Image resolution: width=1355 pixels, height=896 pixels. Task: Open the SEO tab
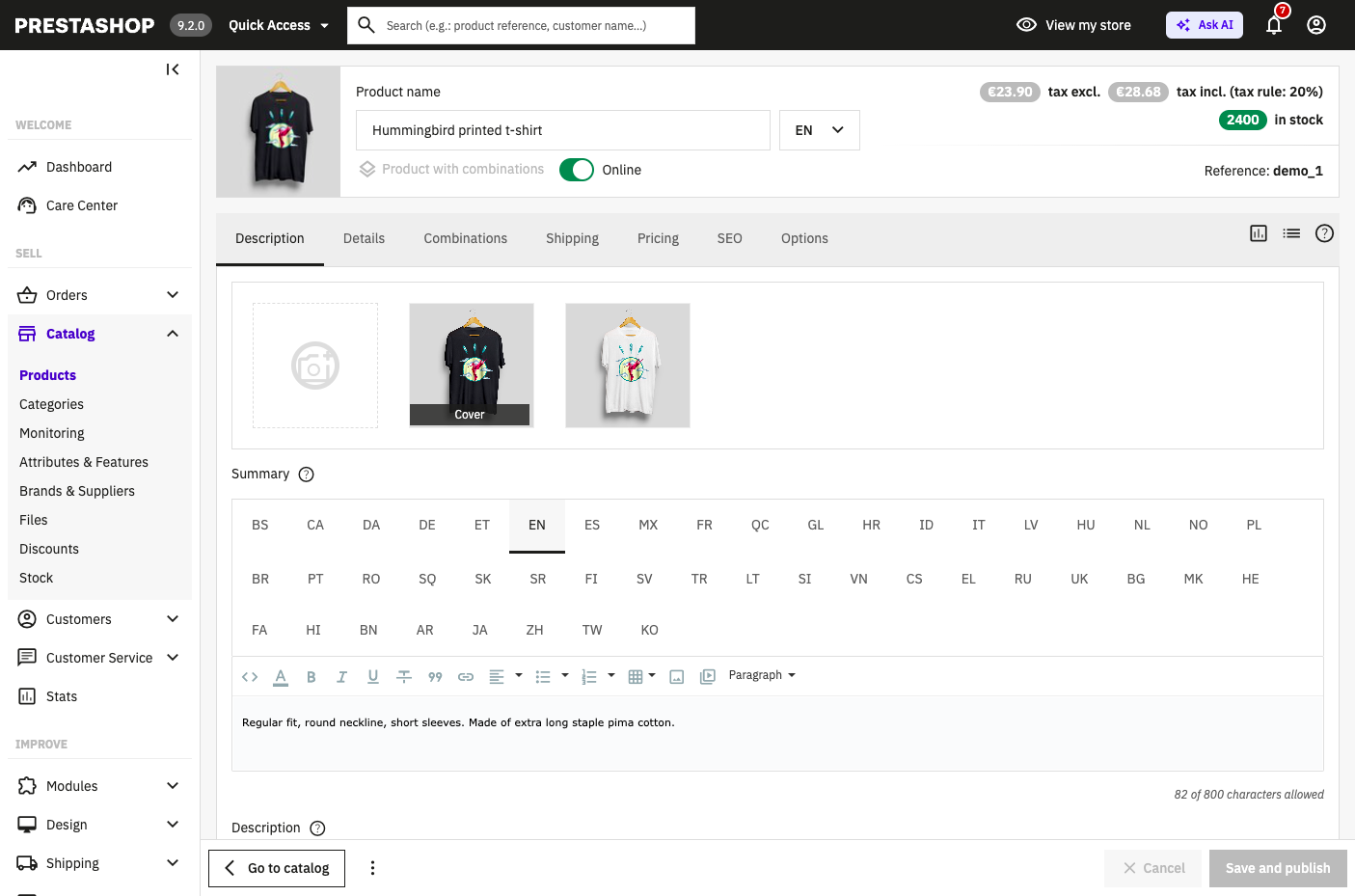[730, 238]
